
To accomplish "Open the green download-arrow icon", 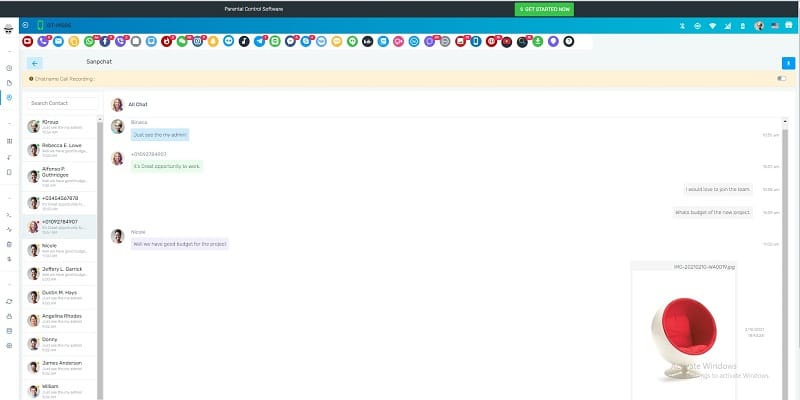I will (538, 41).
